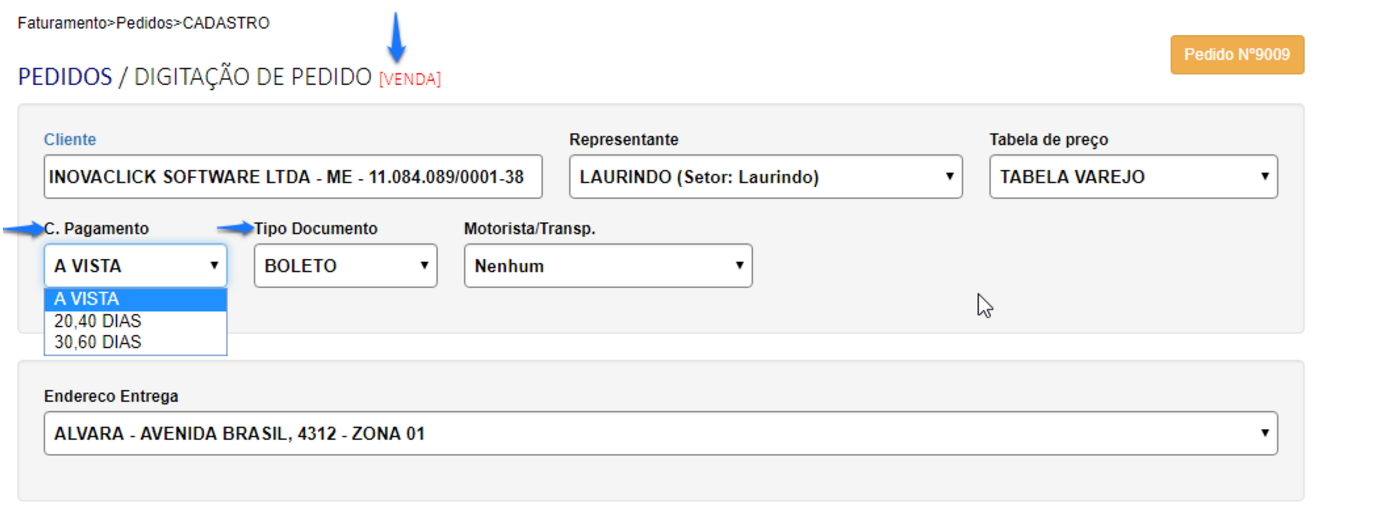Go to the PEDIDOS heading link
Viewport: 1377px width, 529px height.
[x=65, y=77]
